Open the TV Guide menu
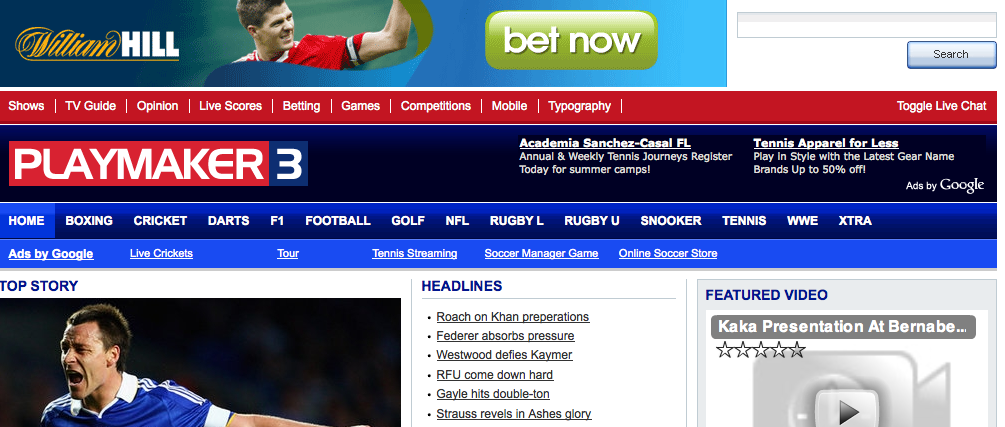1005x427 pixels. pyautogui.click(x=90, y=106)
